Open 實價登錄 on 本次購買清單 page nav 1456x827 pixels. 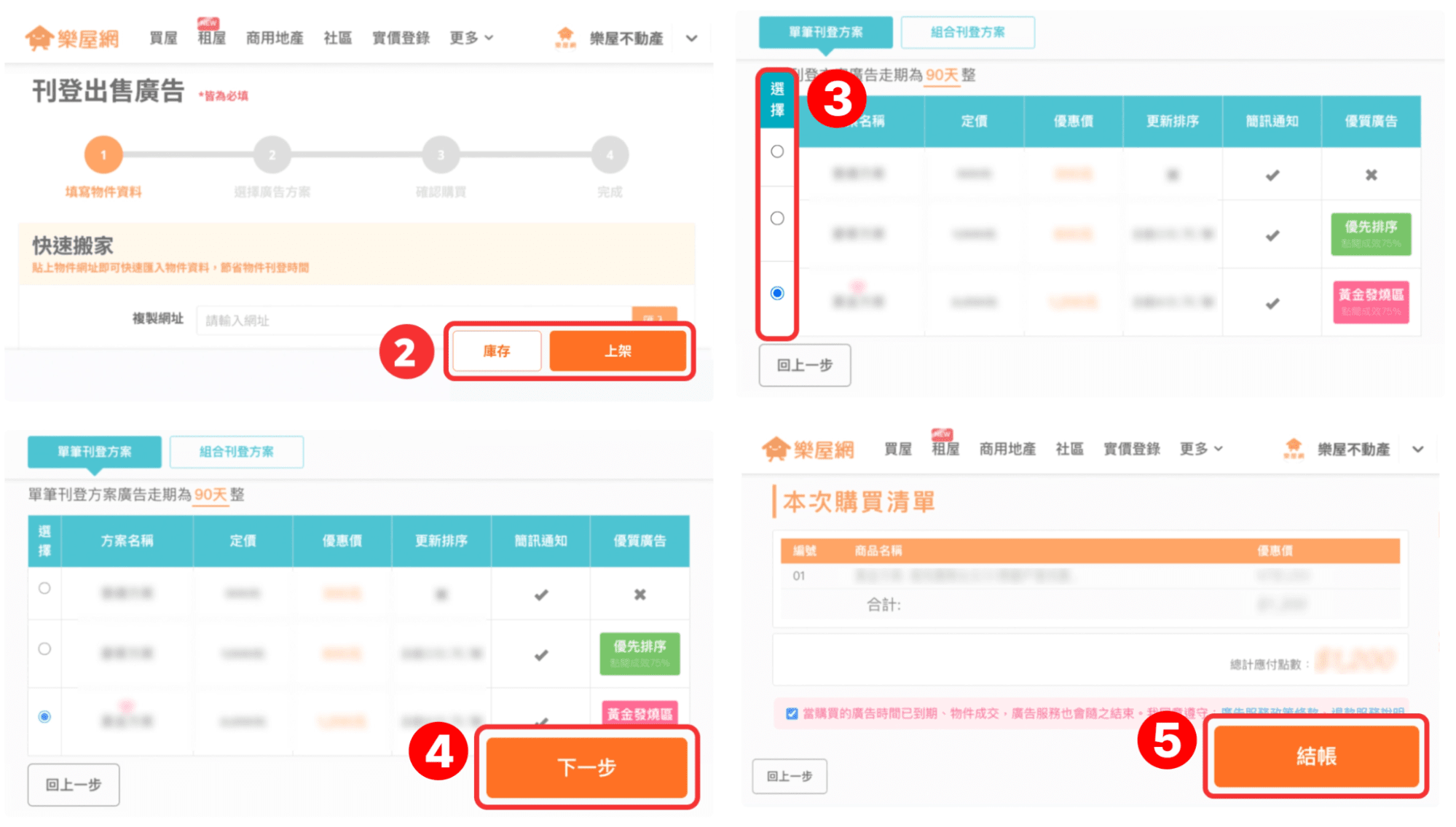pos(1131,449)
